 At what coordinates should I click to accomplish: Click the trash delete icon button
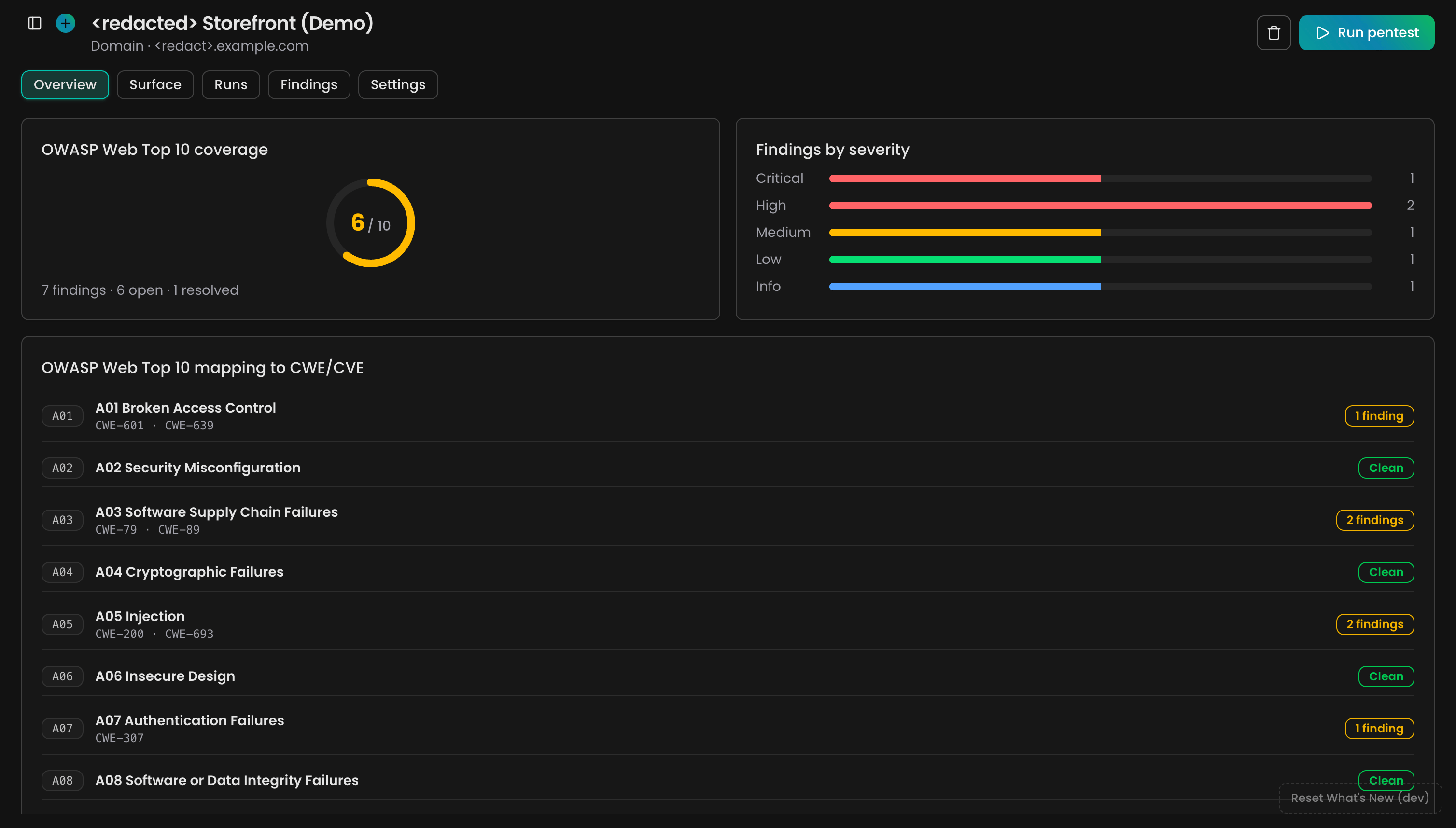[x=1274, y=33]
